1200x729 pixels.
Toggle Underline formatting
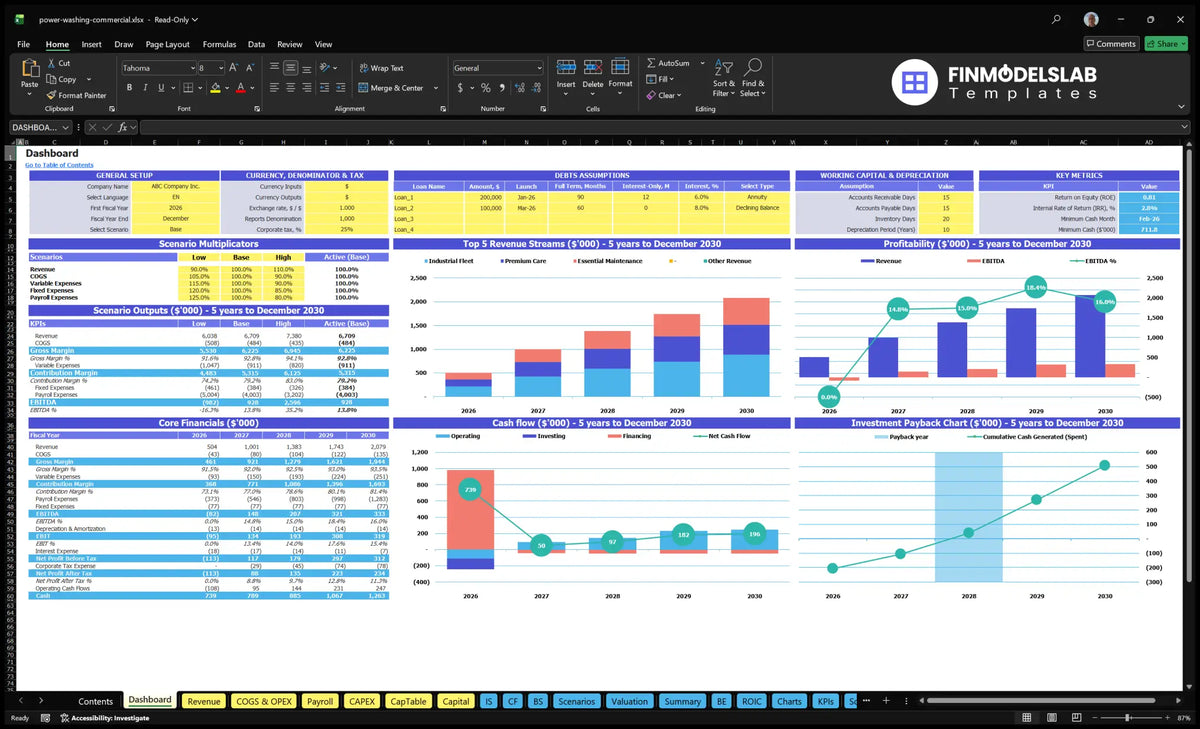coord(159,88)
